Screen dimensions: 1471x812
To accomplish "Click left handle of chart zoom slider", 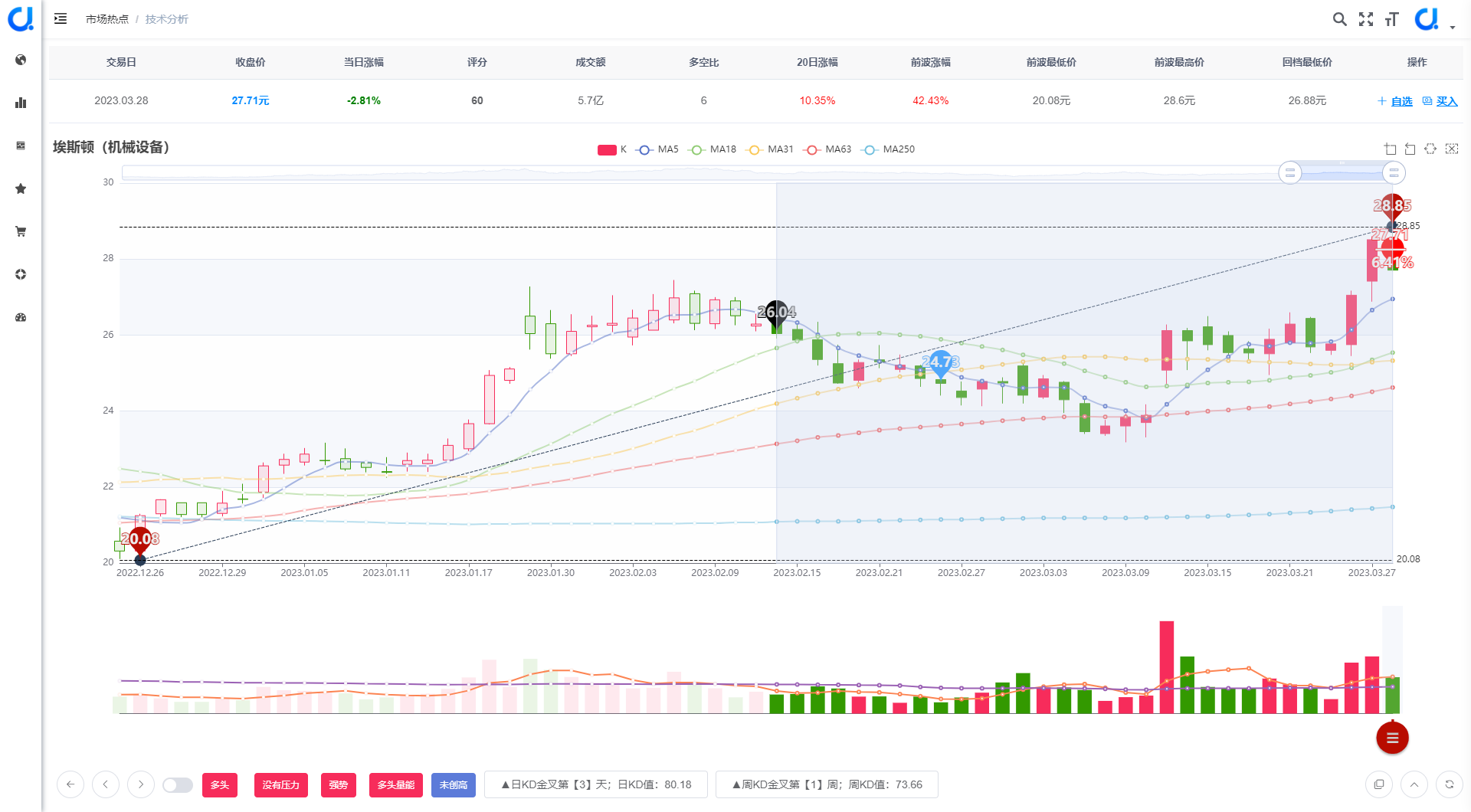I will 1290,172.
